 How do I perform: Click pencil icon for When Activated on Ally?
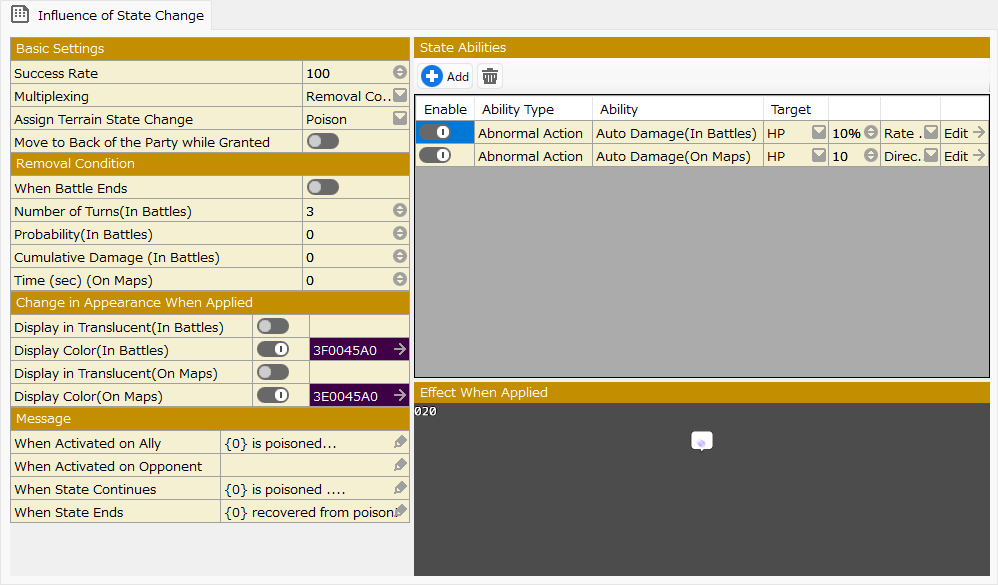click(400, 442)
